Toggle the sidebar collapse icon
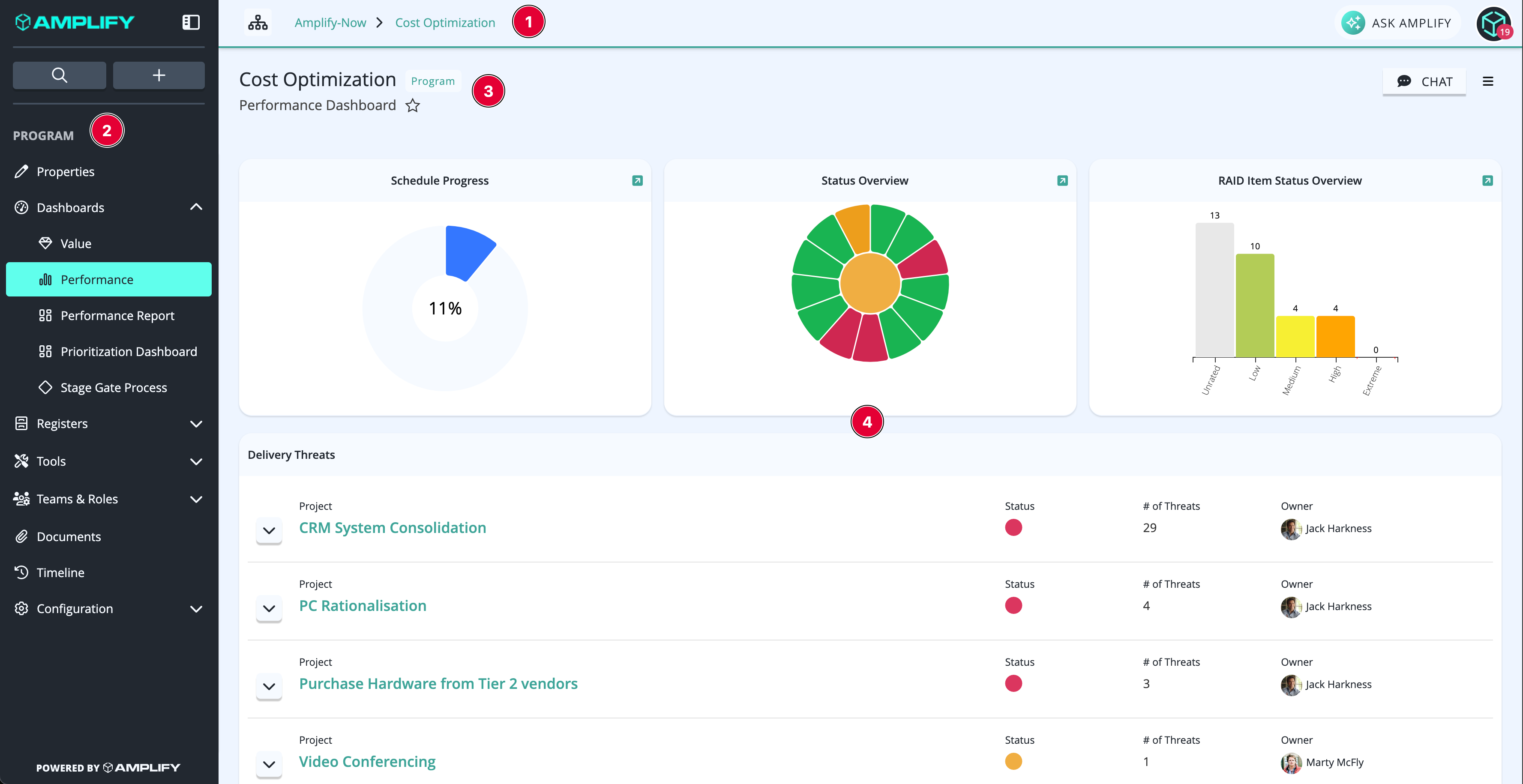The width and height of the screenshot is (1523, 784). click(x=190, y=22)
